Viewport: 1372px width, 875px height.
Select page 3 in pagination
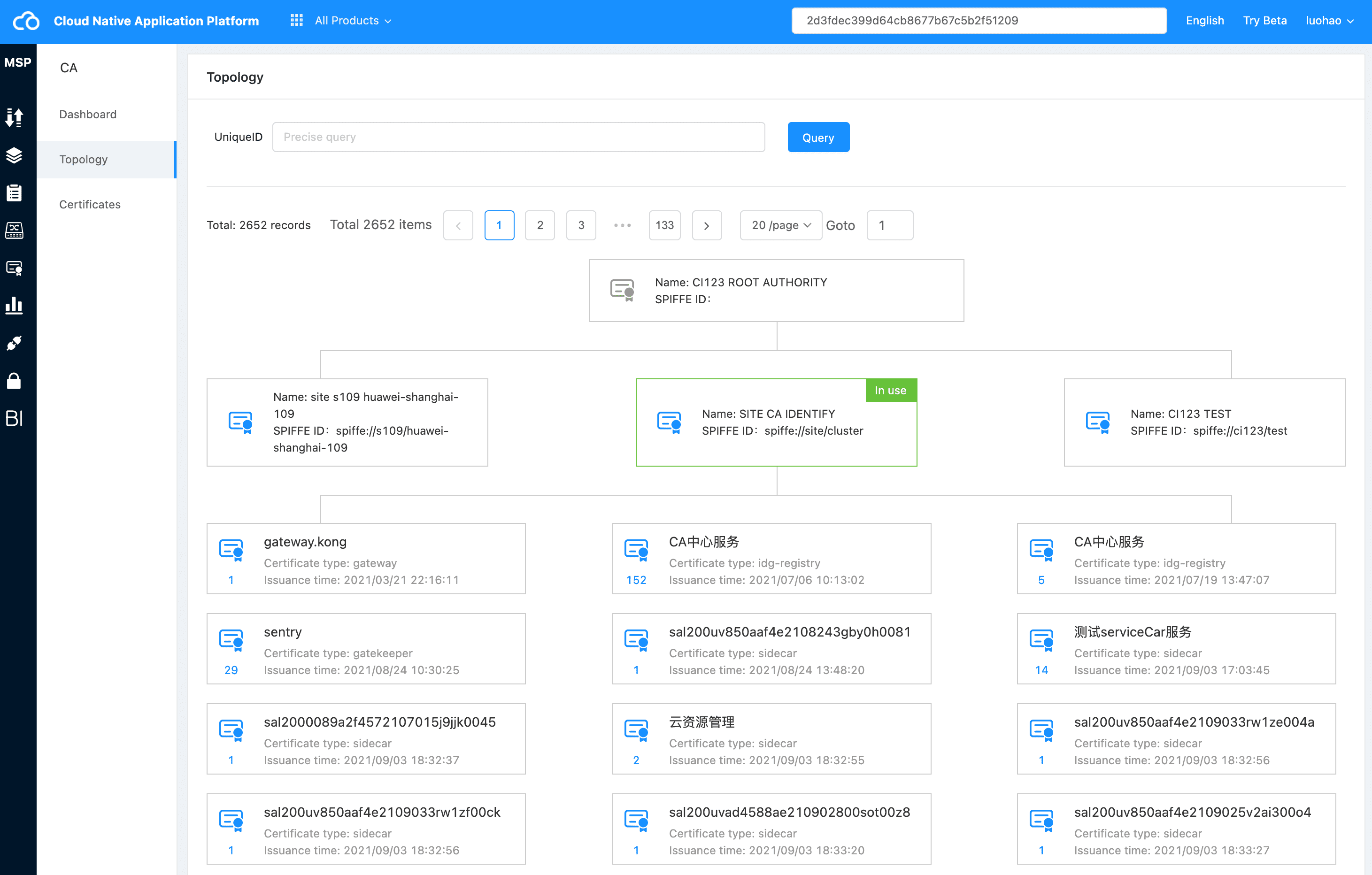point(581,225)
